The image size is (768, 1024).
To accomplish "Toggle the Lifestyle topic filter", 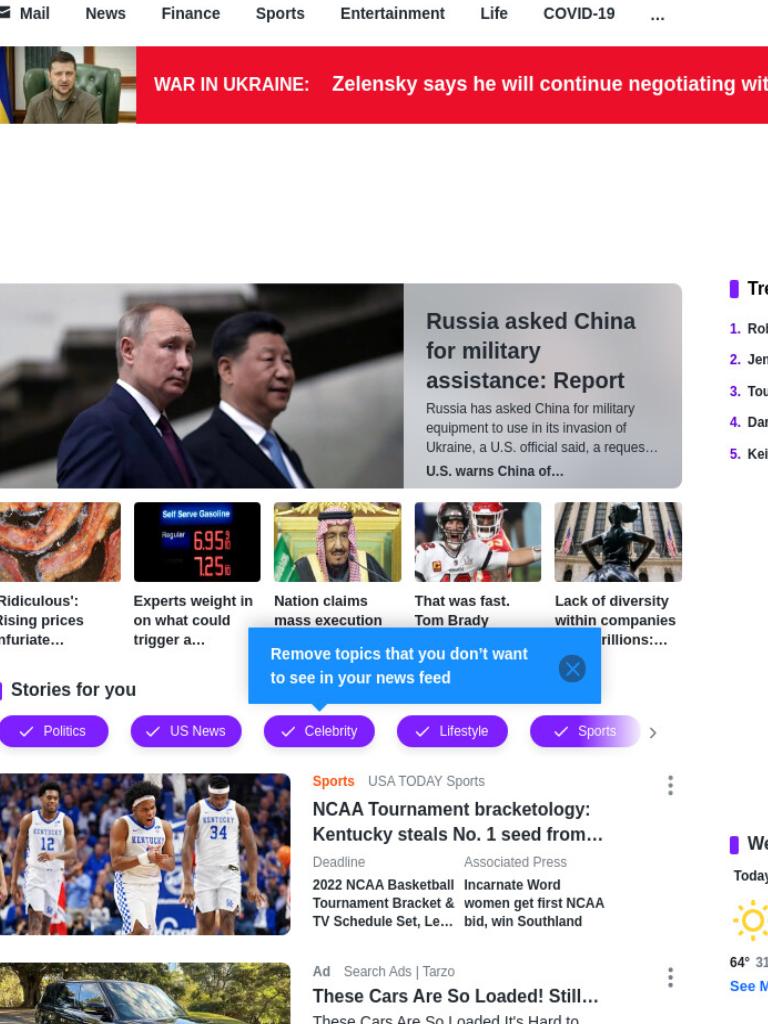I will tap(453, 731).
